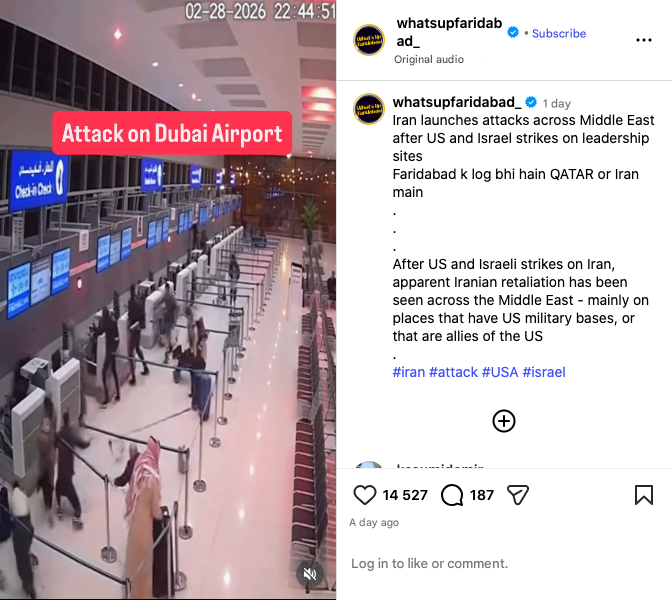Image resolution: width=672 pixels, height=600 pixels.
Task: Open the #USA hashtag
Action: coord(500,372)
